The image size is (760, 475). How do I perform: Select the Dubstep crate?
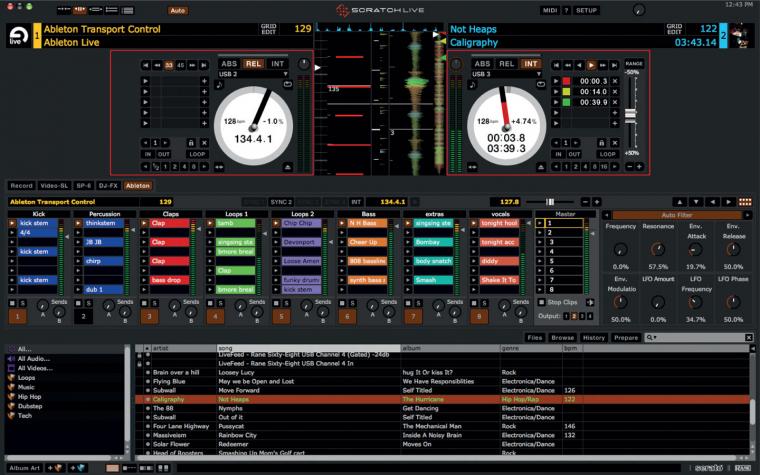(x=30, y=406)
